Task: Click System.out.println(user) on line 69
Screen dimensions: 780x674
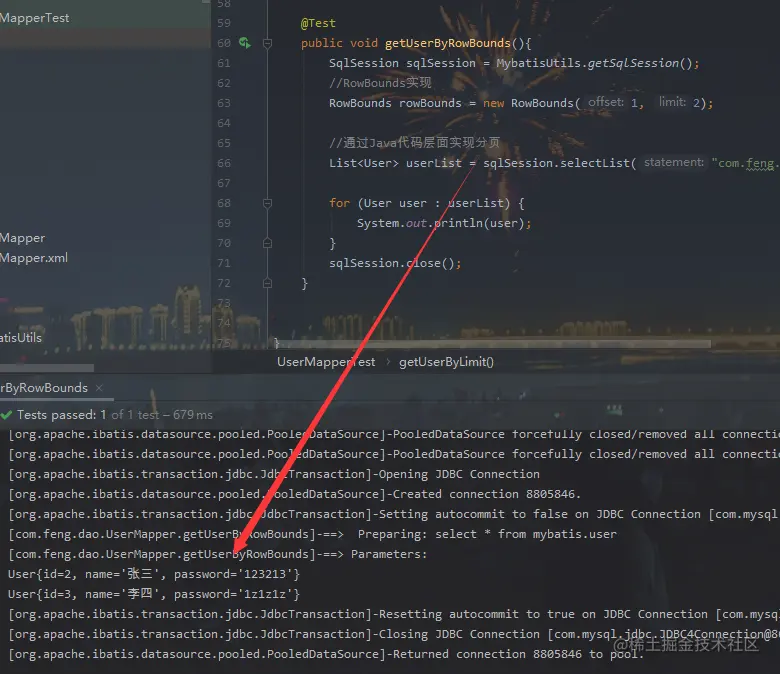Action: 440,223
